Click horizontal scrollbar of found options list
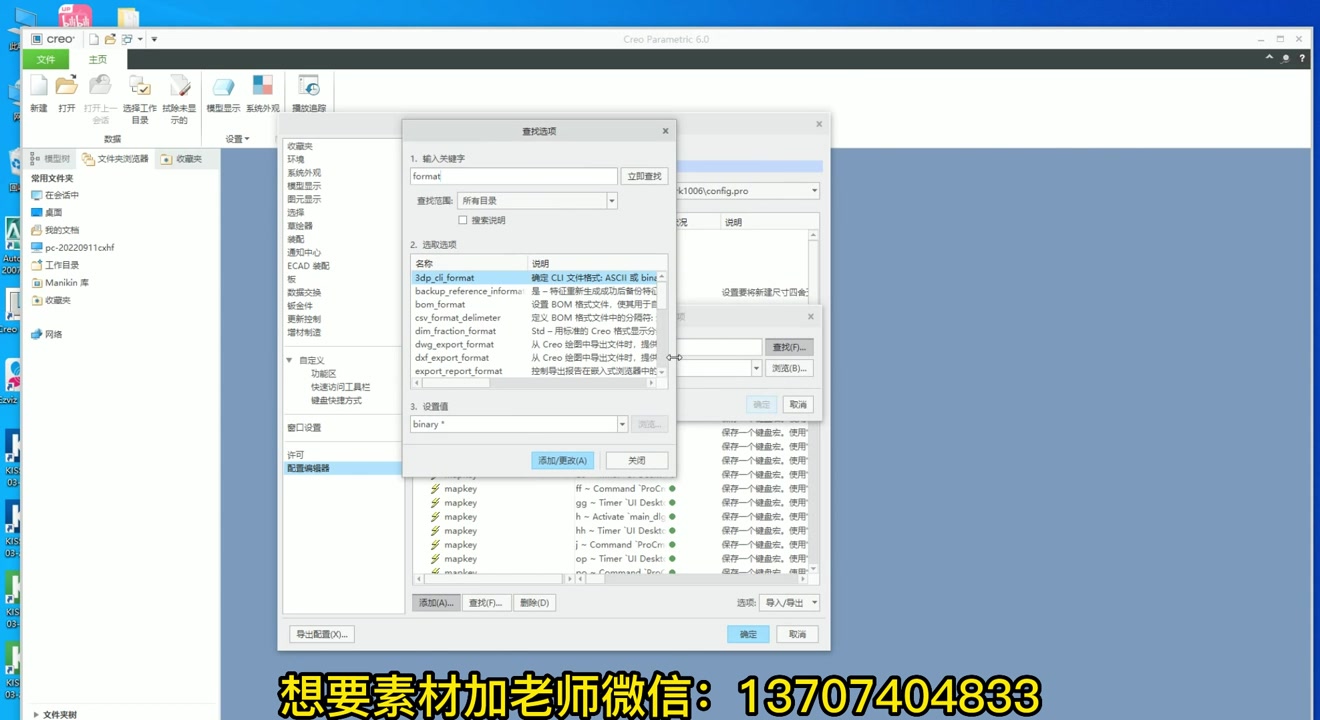 [533, 382]
